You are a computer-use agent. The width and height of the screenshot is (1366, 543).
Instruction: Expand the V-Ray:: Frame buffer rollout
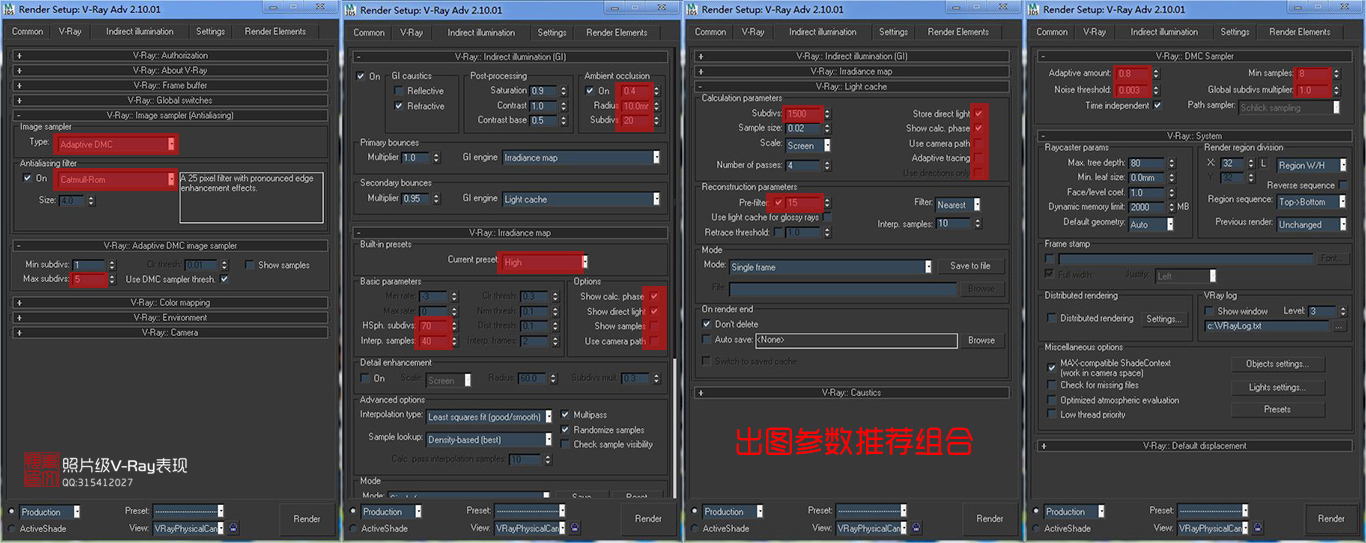(170, 86)
